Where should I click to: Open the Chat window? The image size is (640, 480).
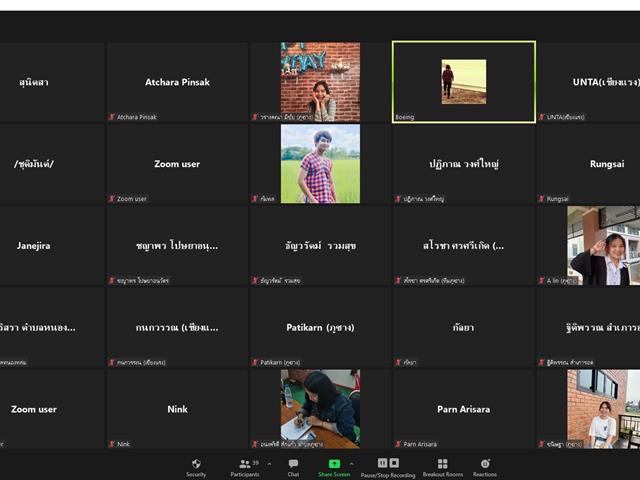(x=293, y=467)
